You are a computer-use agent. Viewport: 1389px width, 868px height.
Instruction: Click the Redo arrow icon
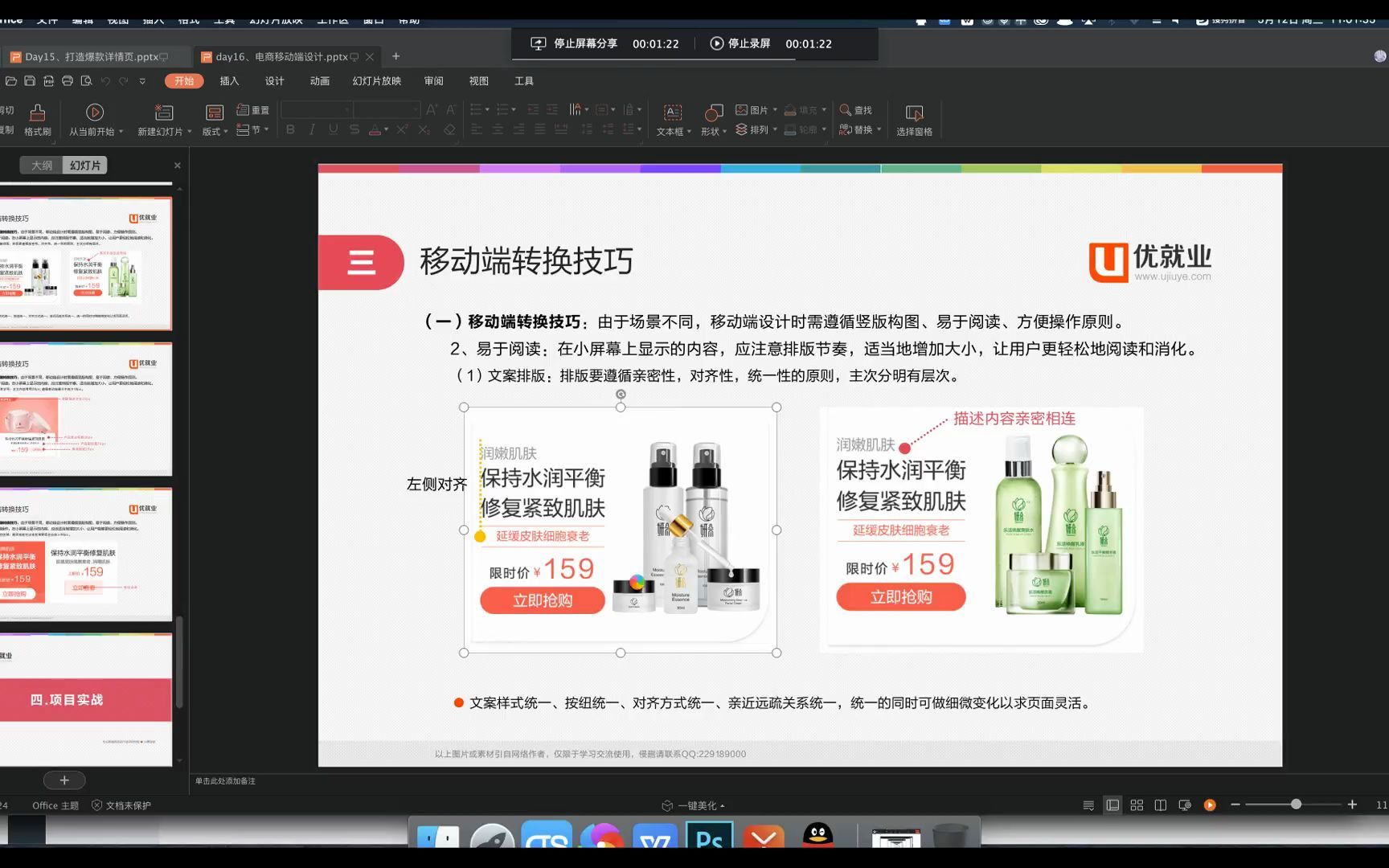click(124, 81)
